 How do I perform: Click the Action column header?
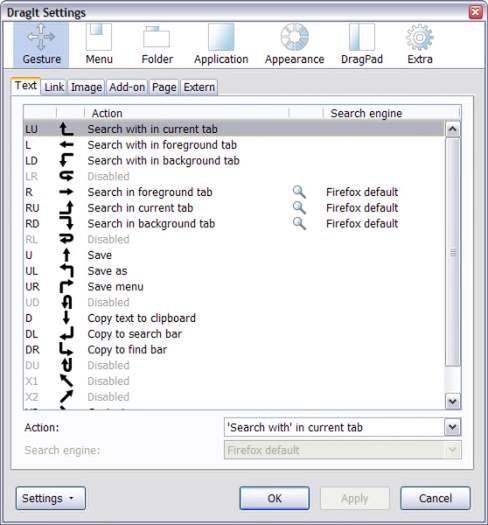[187, 113]
